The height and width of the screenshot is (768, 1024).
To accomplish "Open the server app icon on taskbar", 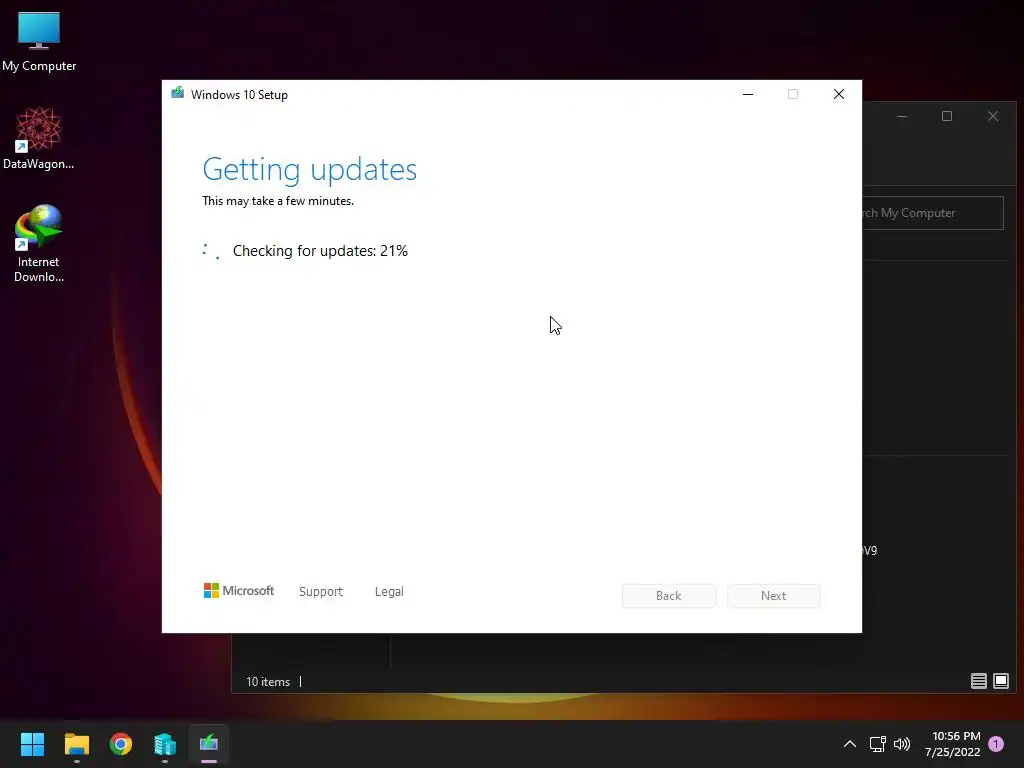I will [165, 744].
